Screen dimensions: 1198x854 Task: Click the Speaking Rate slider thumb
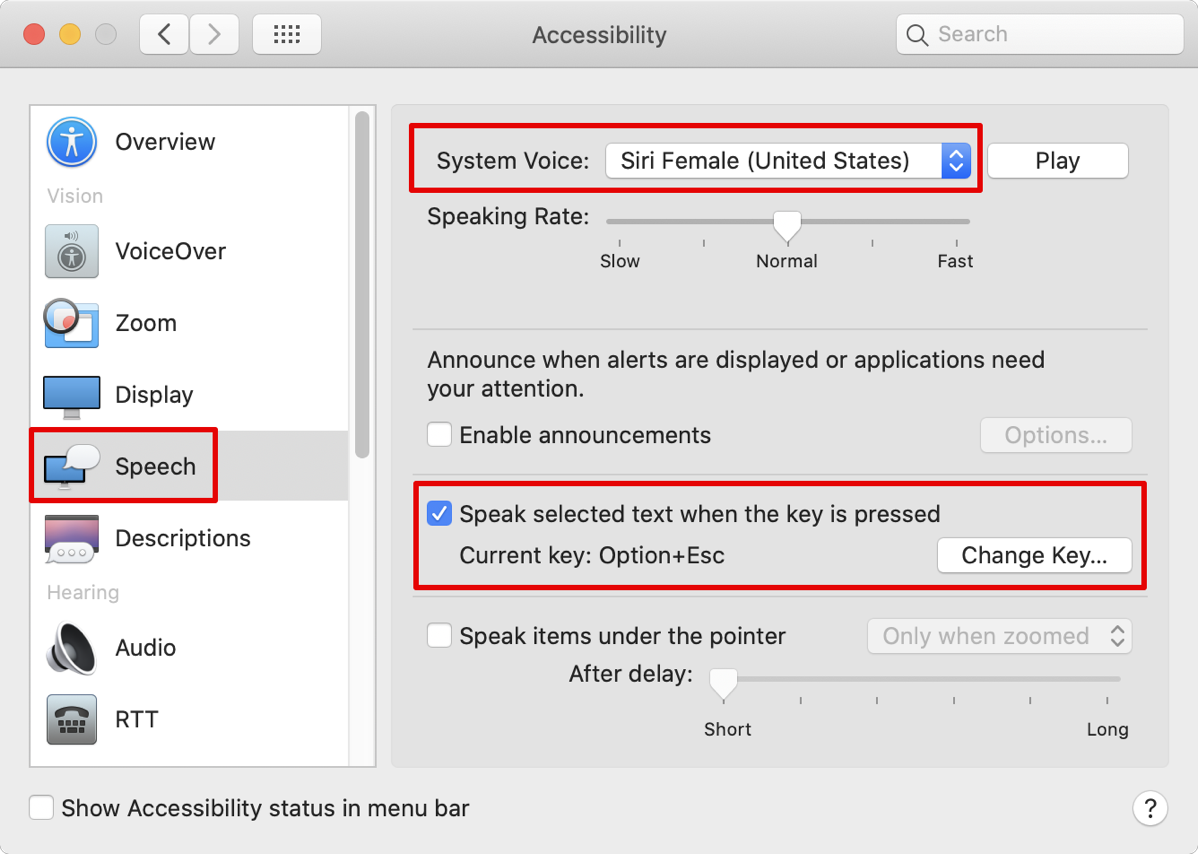[788, 225]
